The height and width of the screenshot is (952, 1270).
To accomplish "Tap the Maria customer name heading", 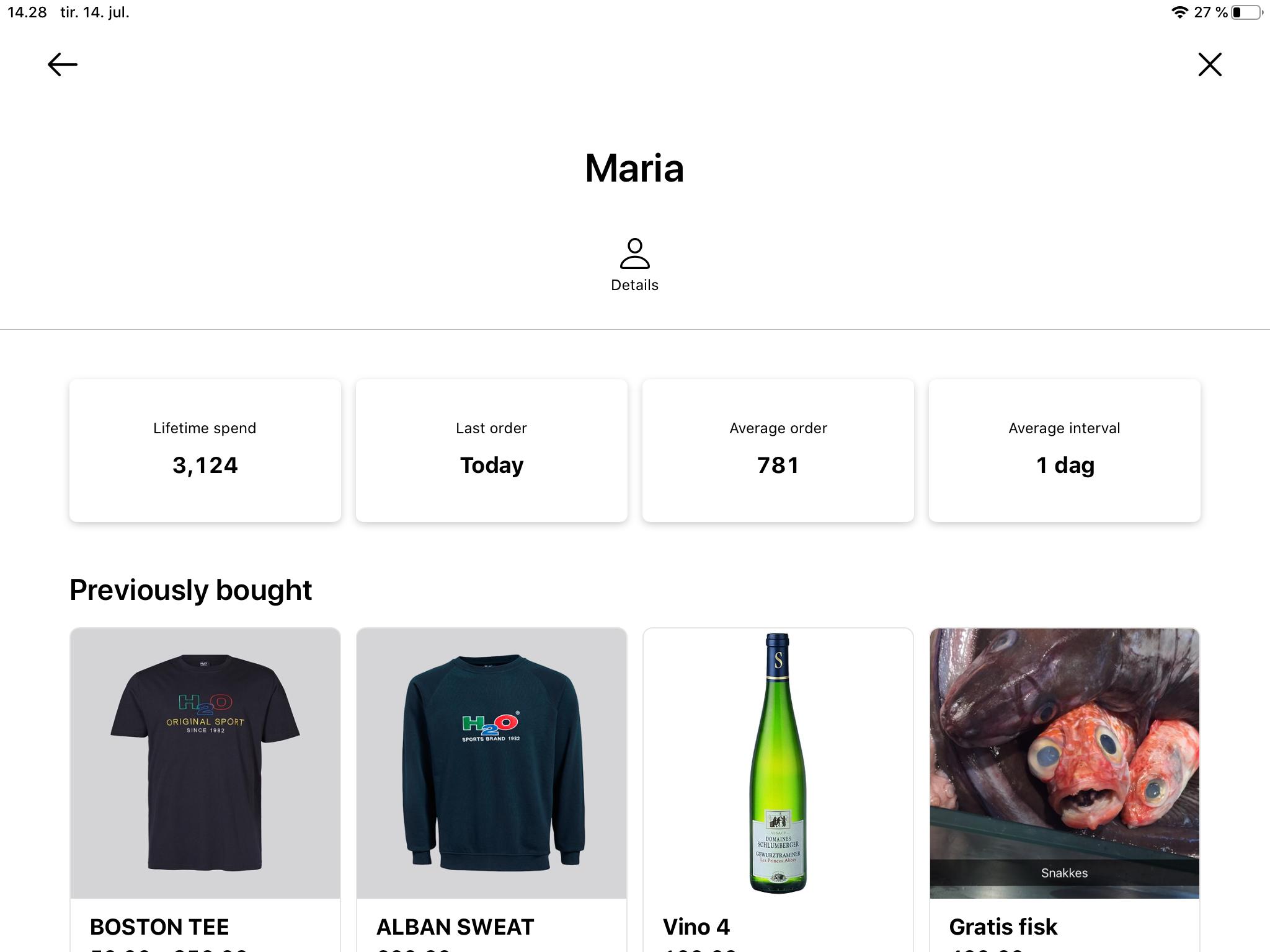I will tap(634, 169).
